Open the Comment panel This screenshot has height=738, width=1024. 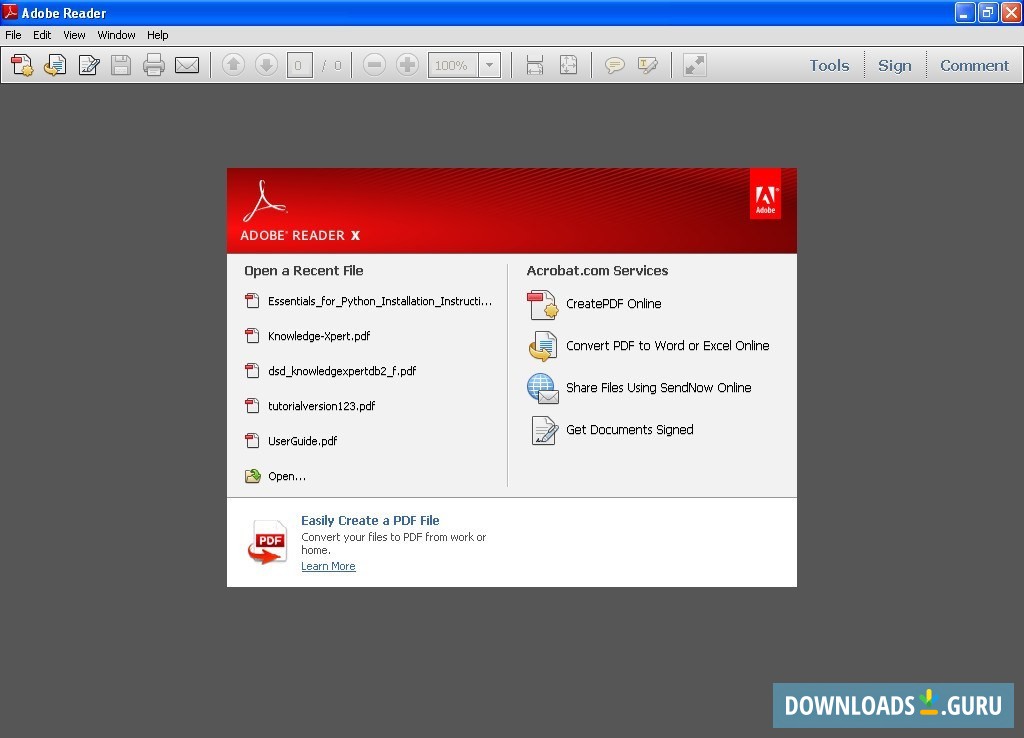(974, 64)
